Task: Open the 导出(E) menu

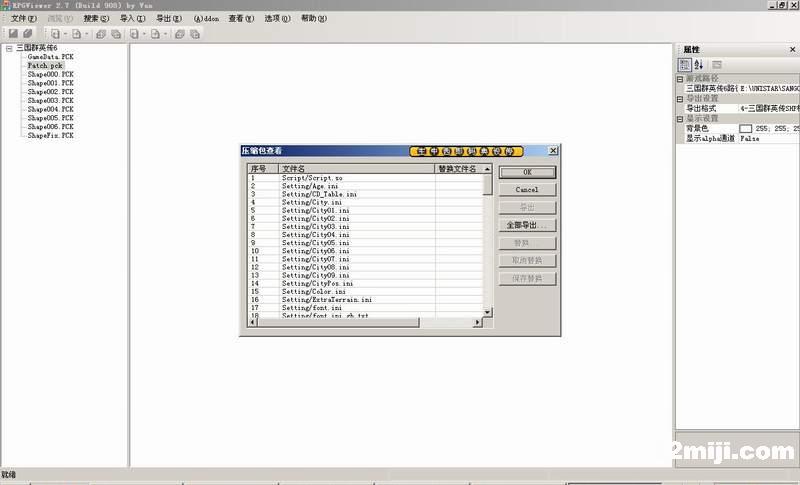Action: tap(169, 18)
